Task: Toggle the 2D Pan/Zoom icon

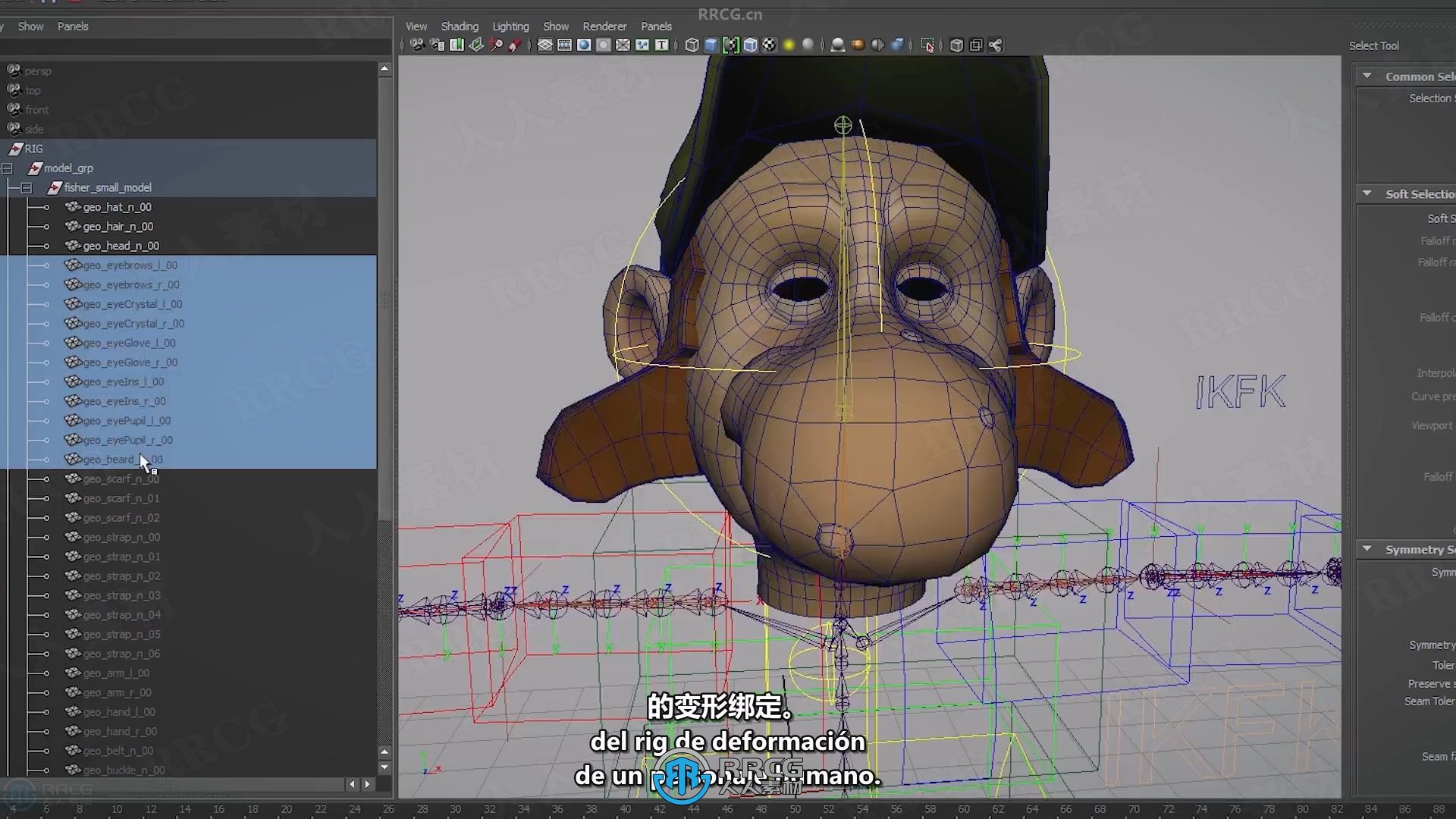Action: click(496, 45)
